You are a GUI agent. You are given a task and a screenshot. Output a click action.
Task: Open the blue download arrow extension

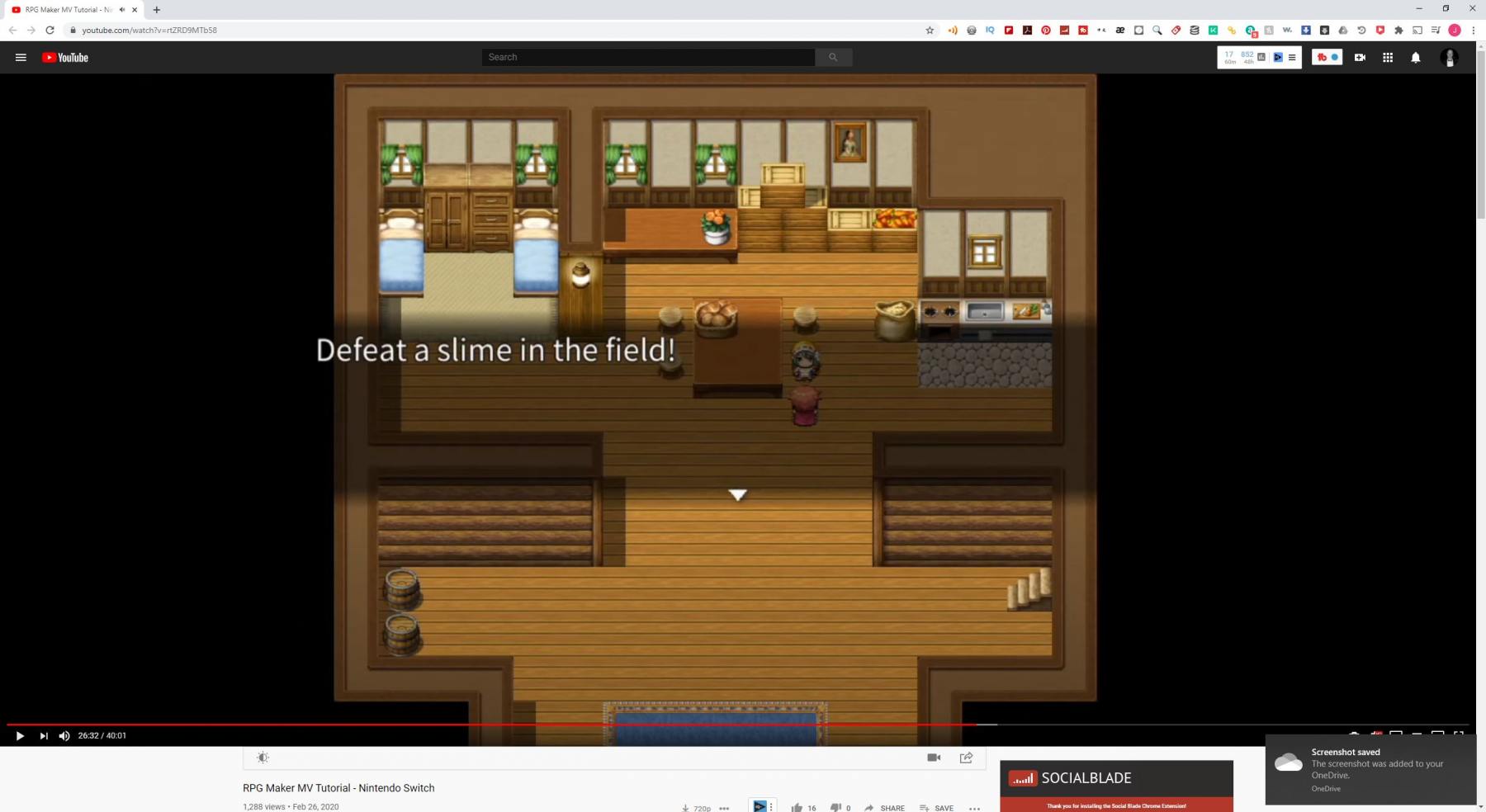point(1306,30)
